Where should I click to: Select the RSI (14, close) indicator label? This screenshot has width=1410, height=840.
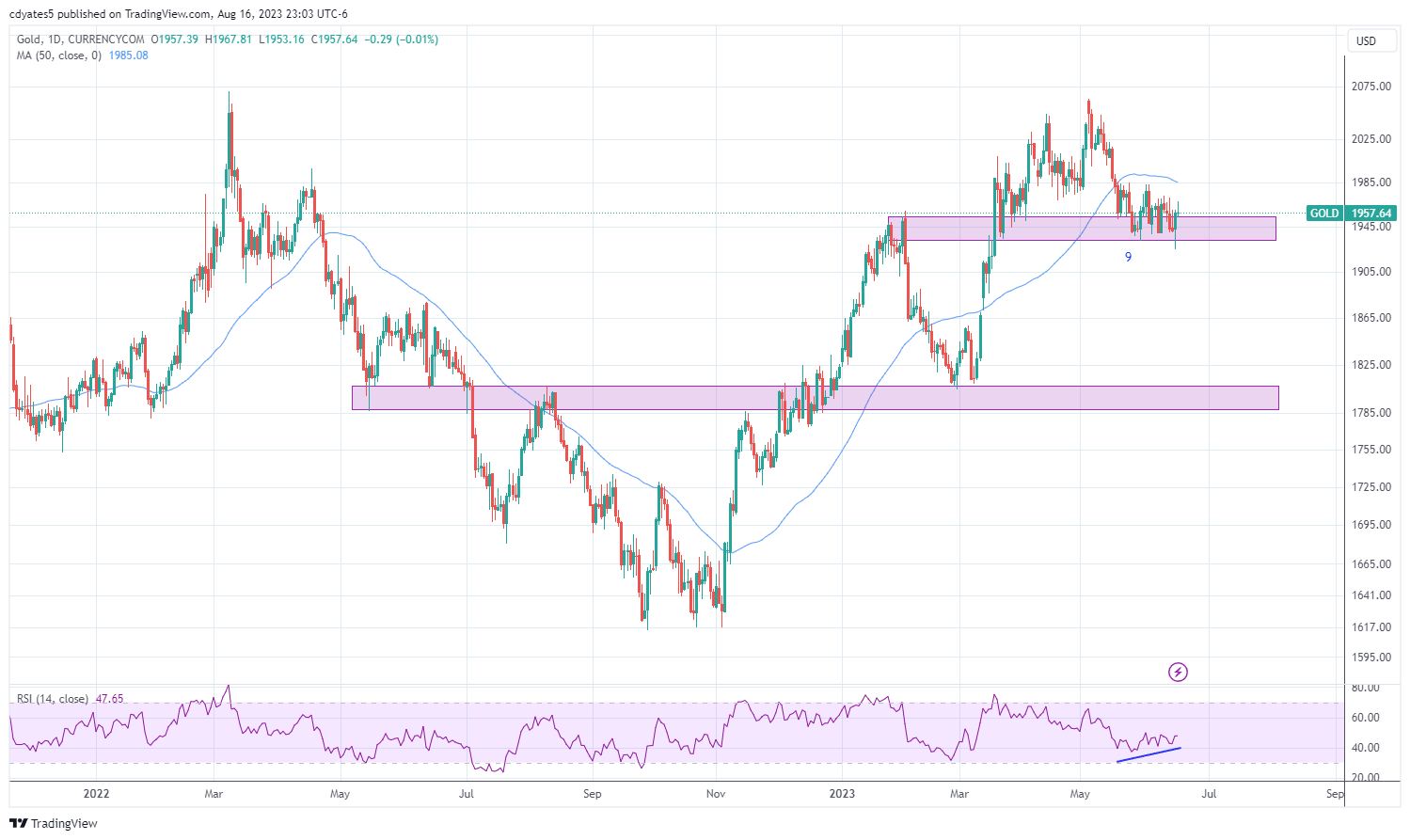point(53,699)
